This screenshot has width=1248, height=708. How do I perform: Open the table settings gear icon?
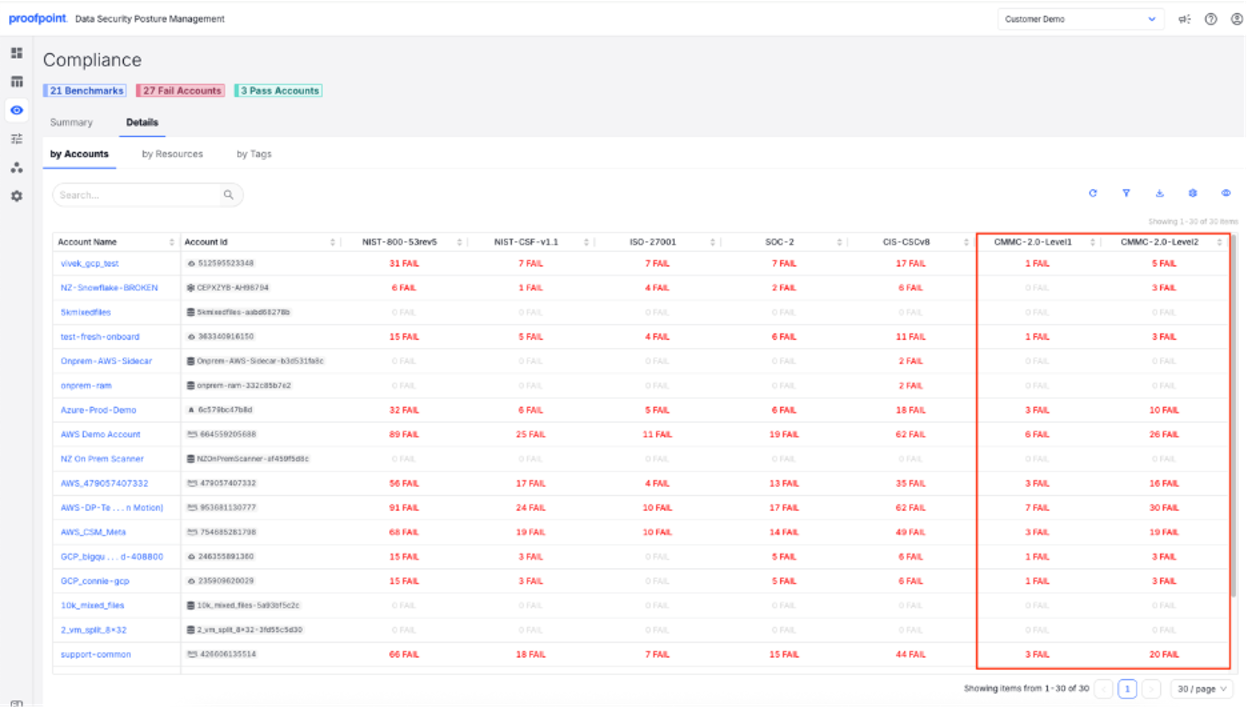(1192, 192)
